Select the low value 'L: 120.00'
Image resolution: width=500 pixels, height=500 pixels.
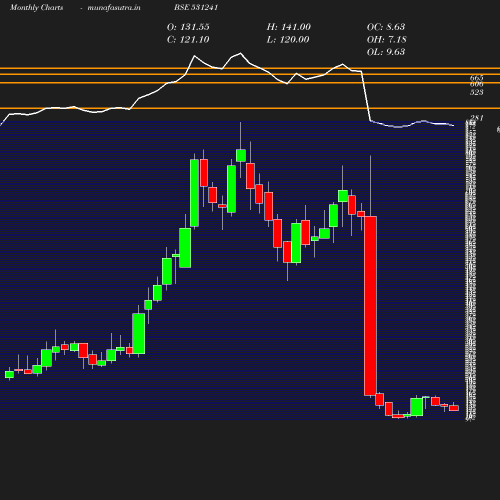coord(288,40)
